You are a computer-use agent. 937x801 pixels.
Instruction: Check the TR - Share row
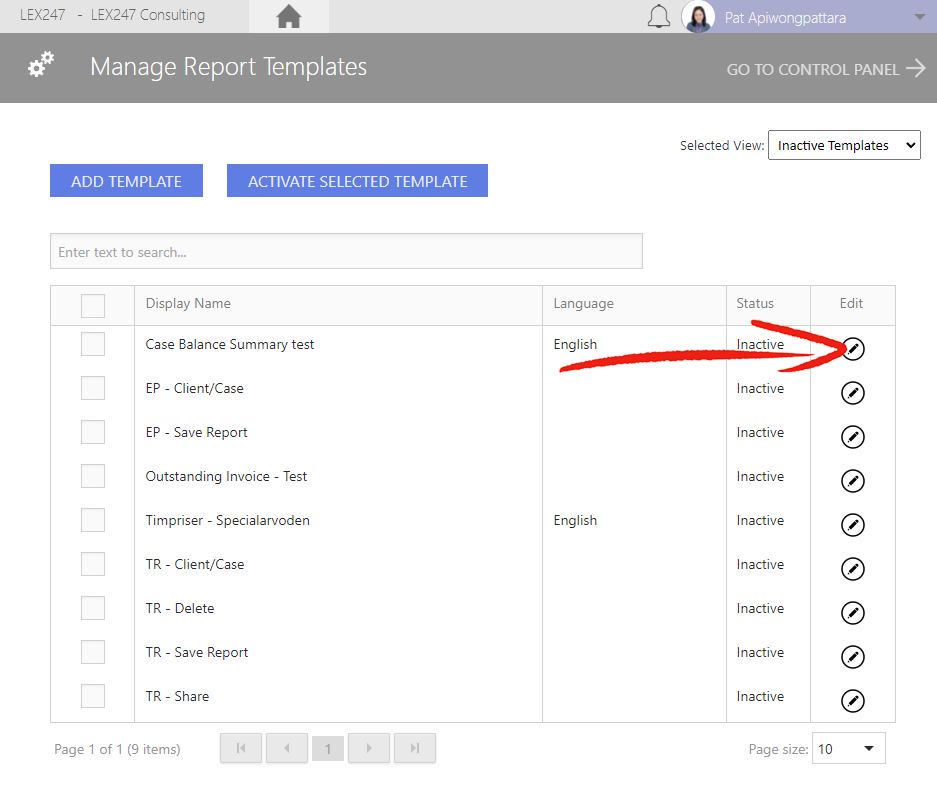click(x=93, y=696)
